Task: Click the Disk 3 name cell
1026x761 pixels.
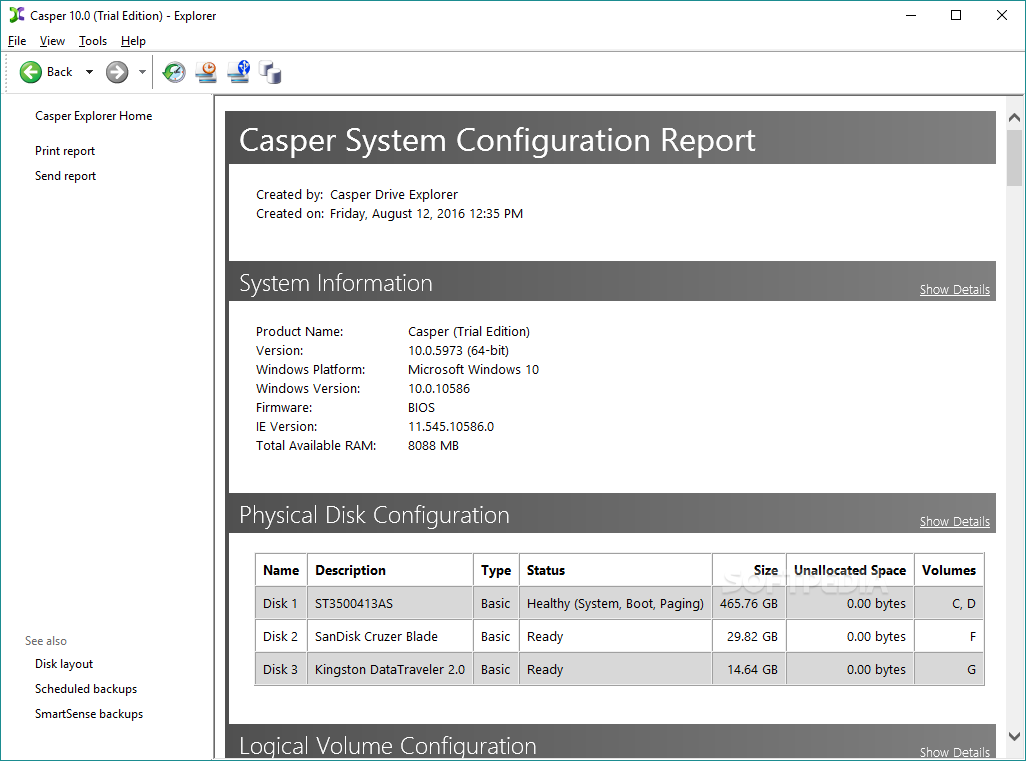Action: [x=281, y=669]
